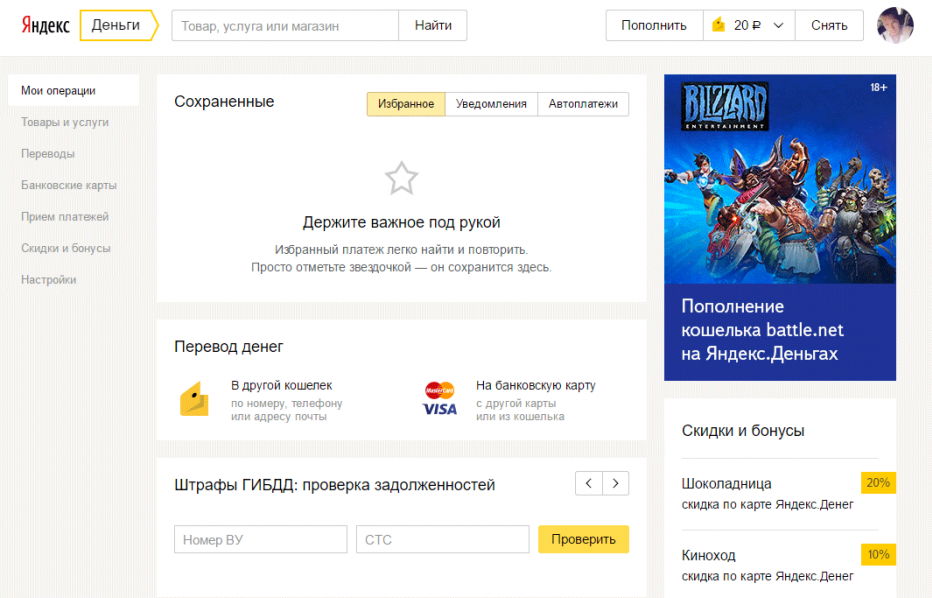
Task: Switch to the Избранное tab
Action: (406, 104)
